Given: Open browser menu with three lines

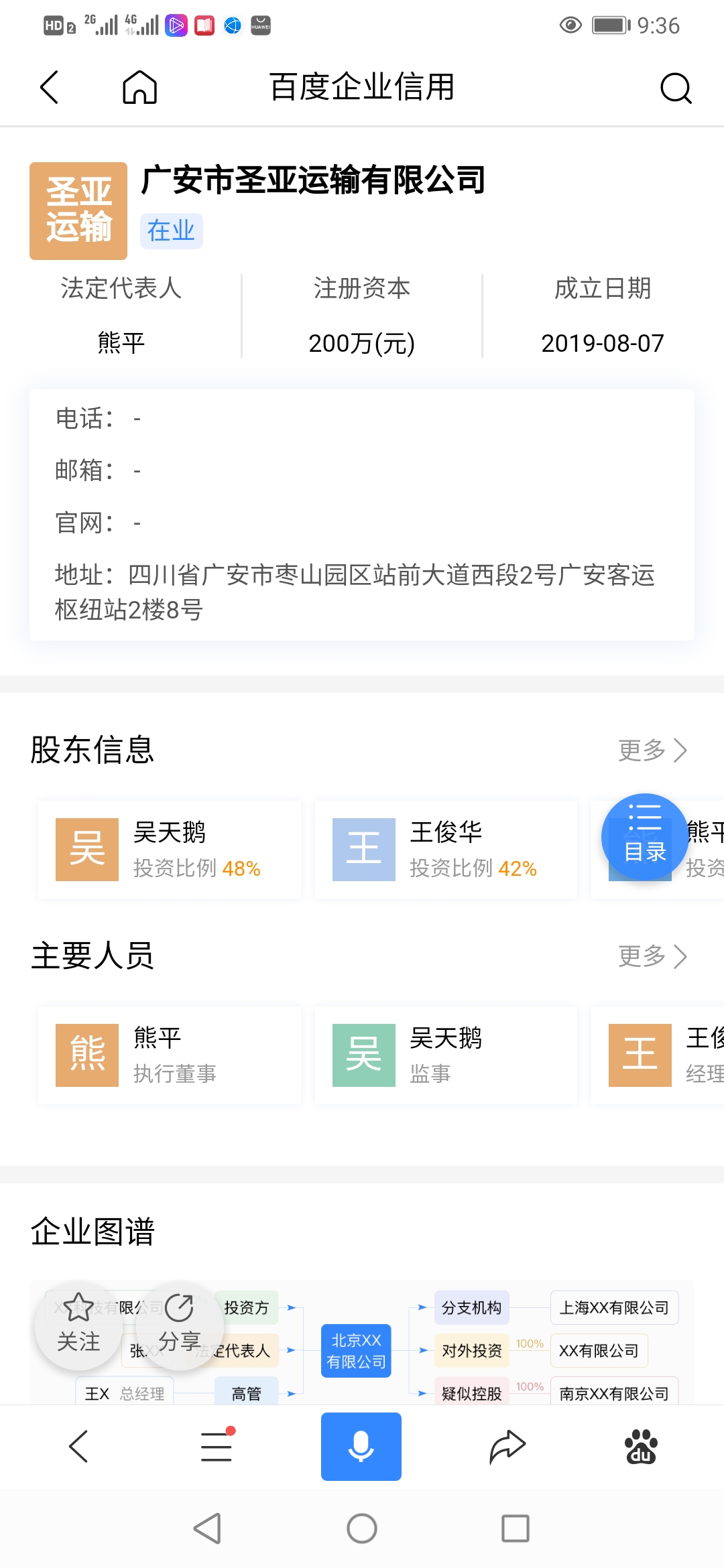Looking at the screenshot, I should tap(217, 1446).
